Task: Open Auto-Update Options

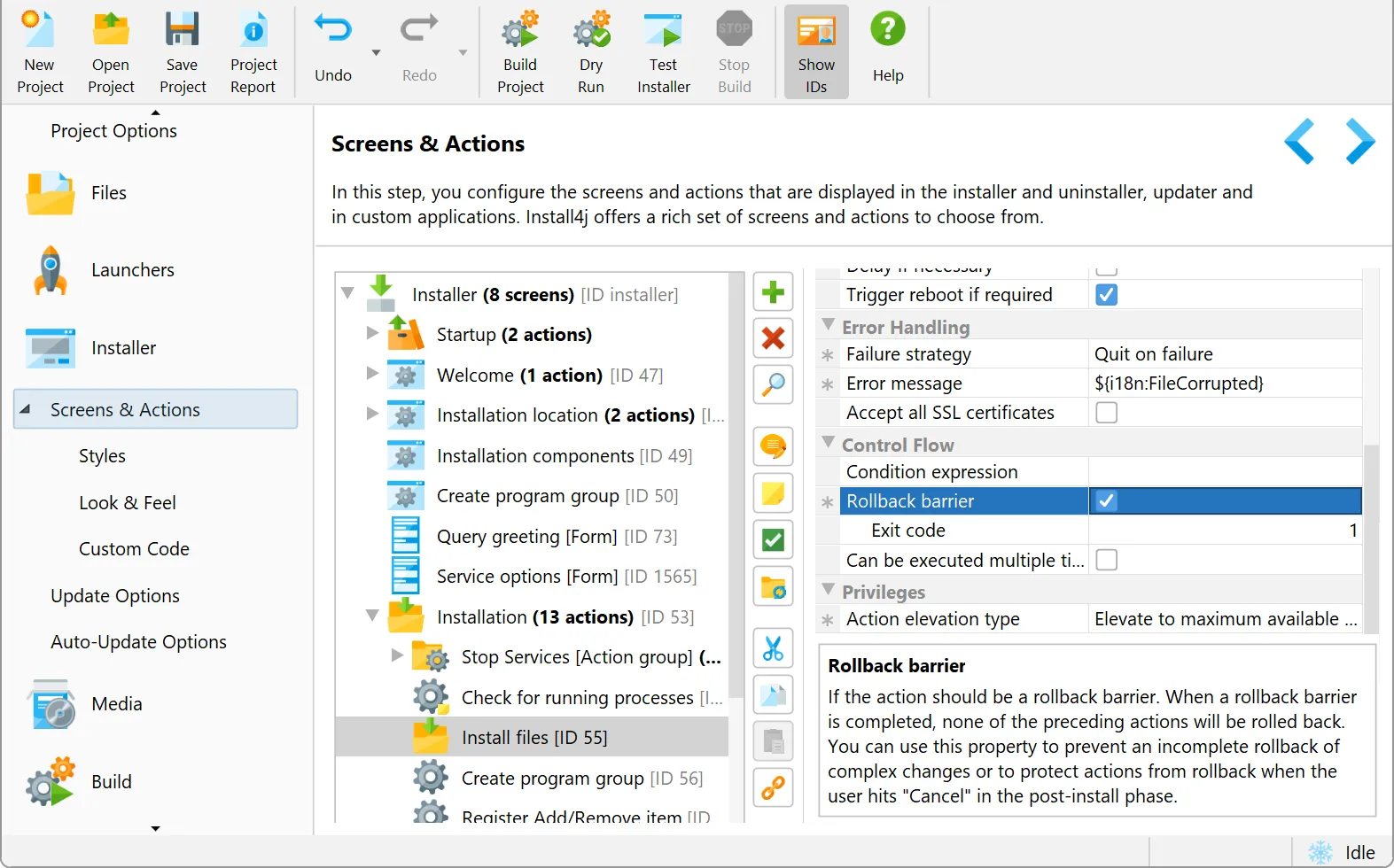Action: (x=138, y=642)
